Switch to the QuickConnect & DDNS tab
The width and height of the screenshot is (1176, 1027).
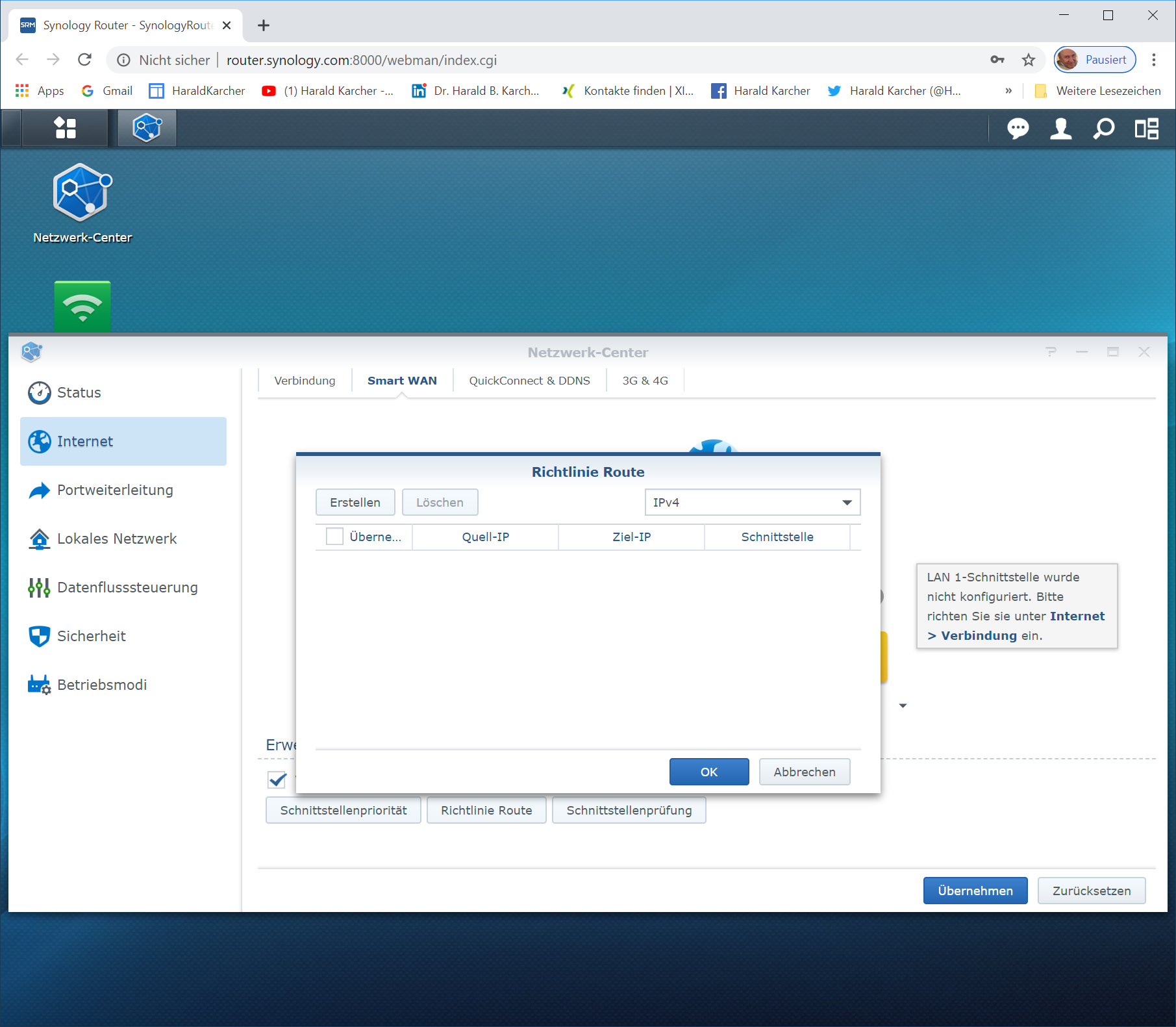tap(529, 381)
